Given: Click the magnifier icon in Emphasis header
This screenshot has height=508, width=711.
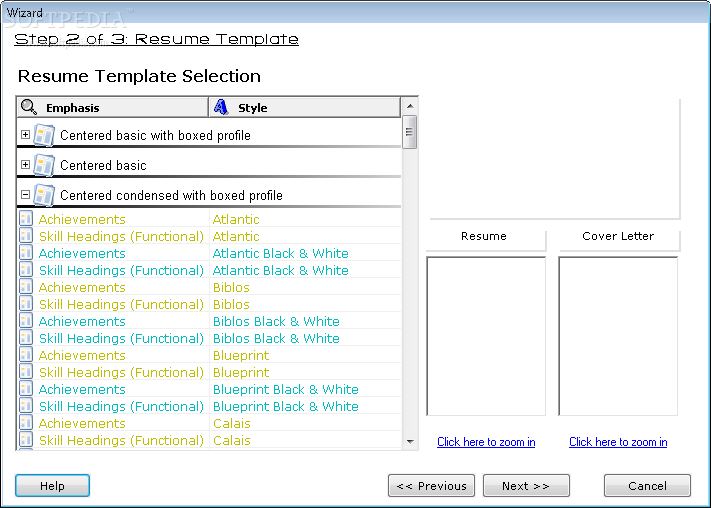Looking at the screenshot, I should click(x=29, y=107).
